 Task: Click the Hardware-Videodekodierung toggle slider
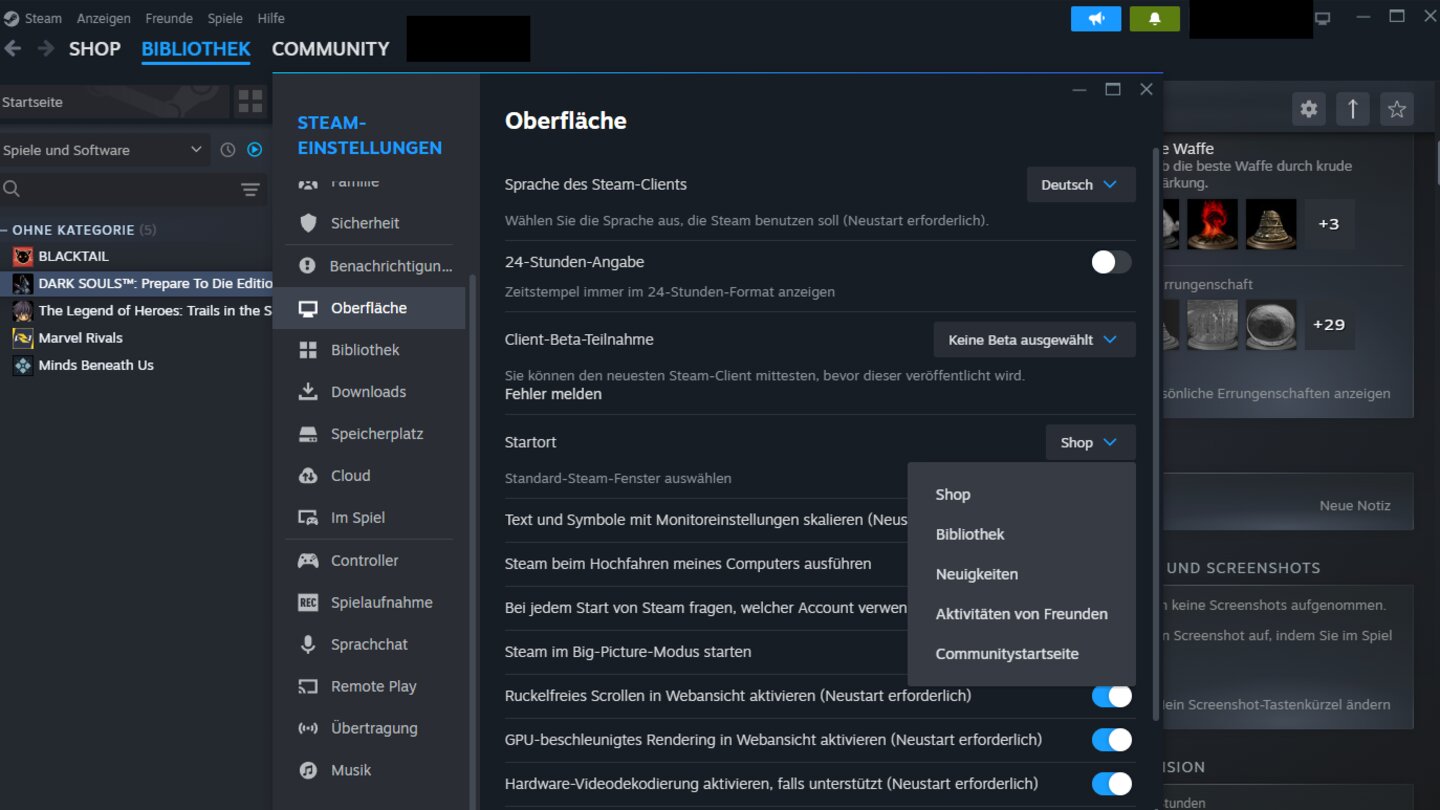click(1111, 783)
